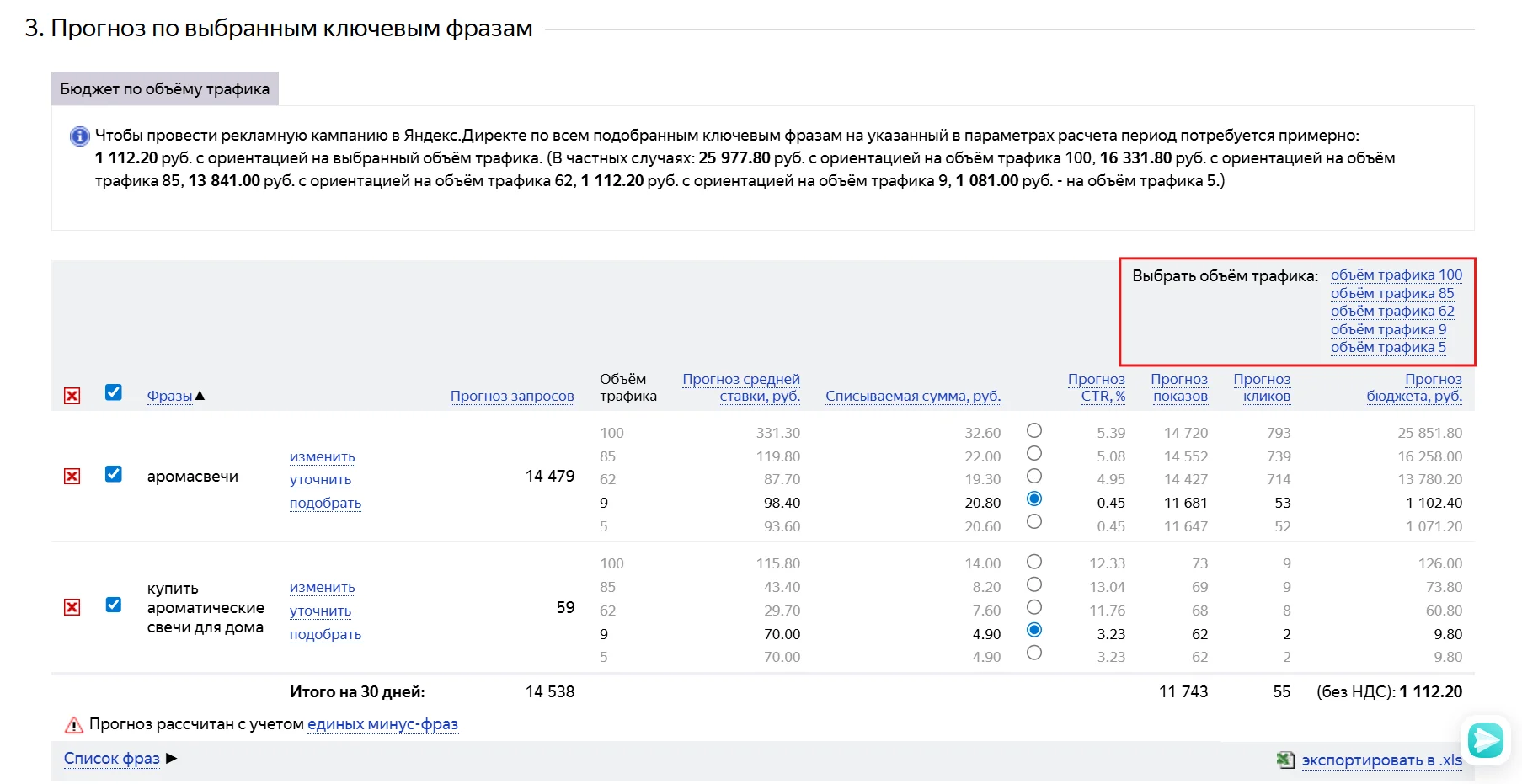Click the Excel export icon
Image resolution: width=1522 pixels, height=784 pixels.
pyautogui.click(x=1284, y=760)
